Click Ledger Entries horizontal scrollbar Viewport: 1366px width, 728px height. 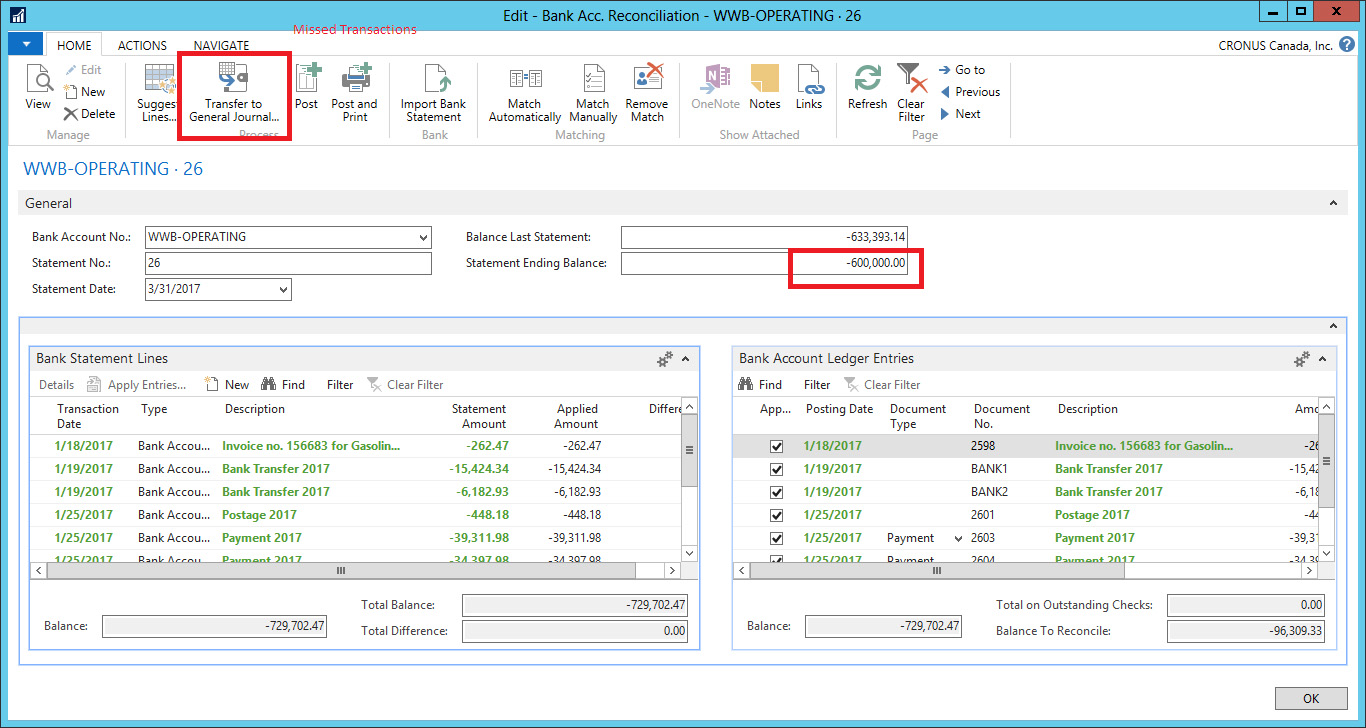point(936,570)
